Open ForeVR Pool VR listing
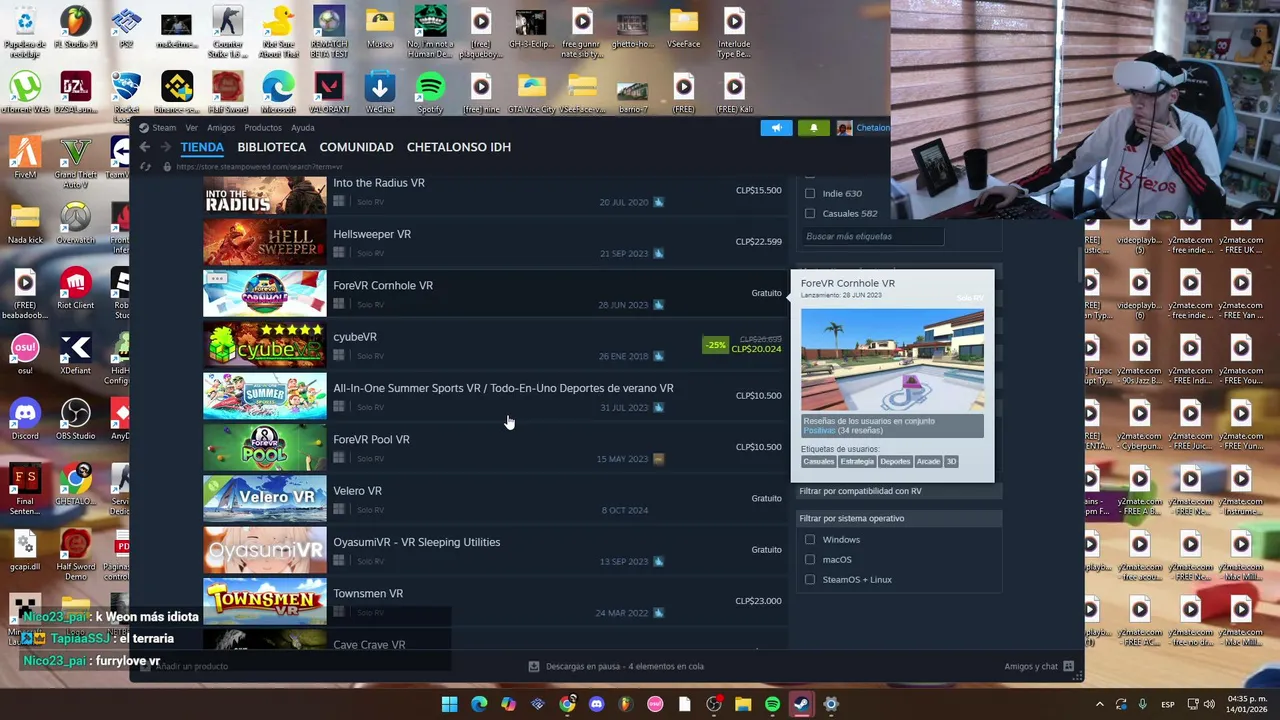Image resolution: width=1280 pixels, height=720 pixels. click(x=493, y=447)
